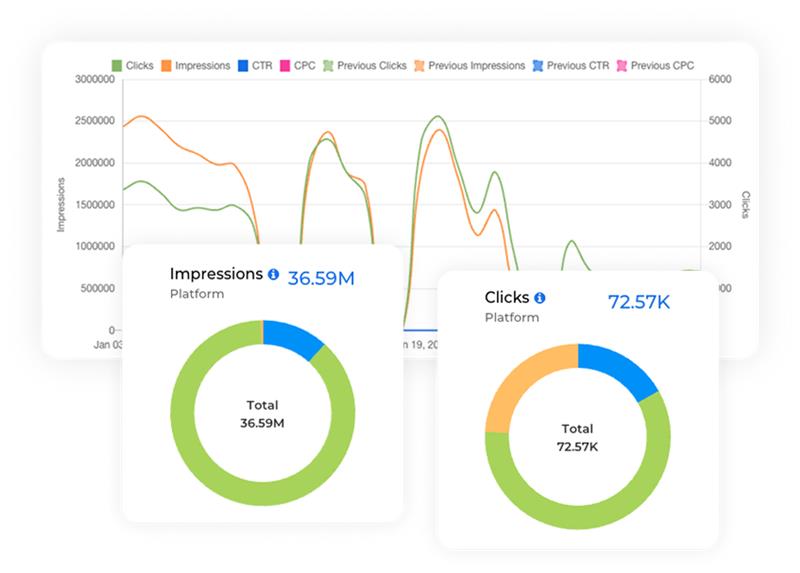This screenshot has width=800, height=573.
Task: Toggle the Previous CTR legend series
Action: click(571, 66)
